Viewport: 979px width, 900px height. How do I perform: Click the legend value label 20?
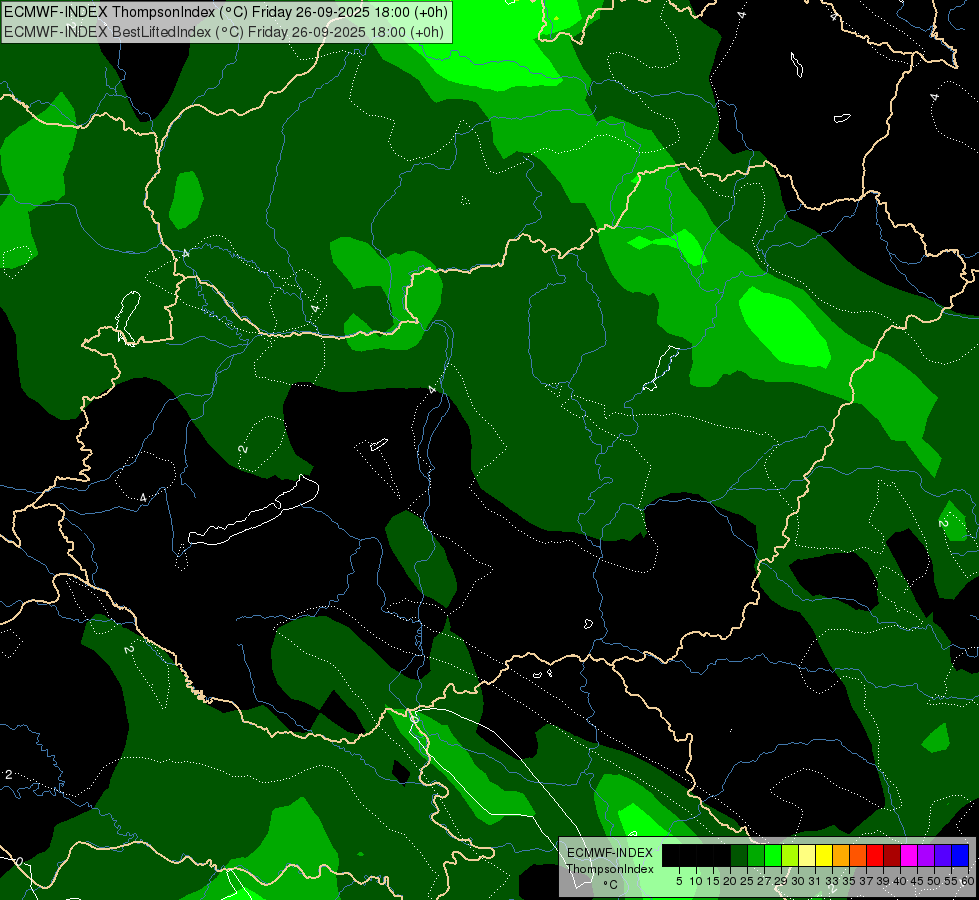click(731, 881)
